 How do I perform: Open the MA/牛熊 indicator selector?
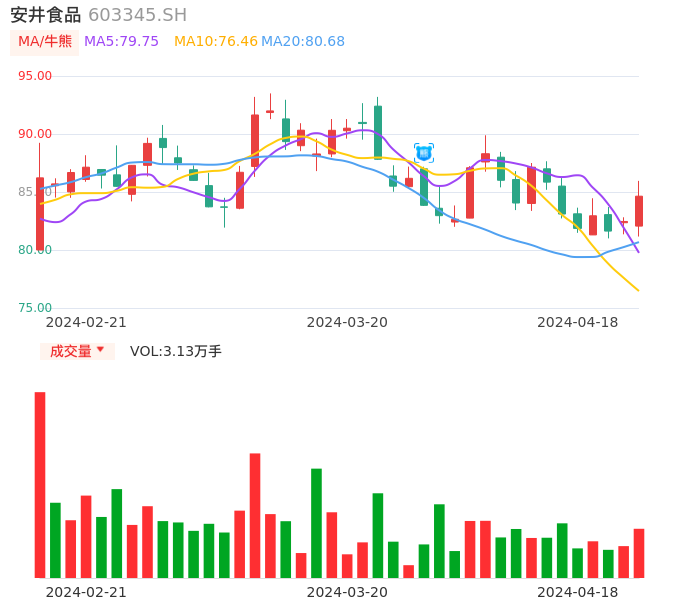pyautogui.click(x=45, y=41)
